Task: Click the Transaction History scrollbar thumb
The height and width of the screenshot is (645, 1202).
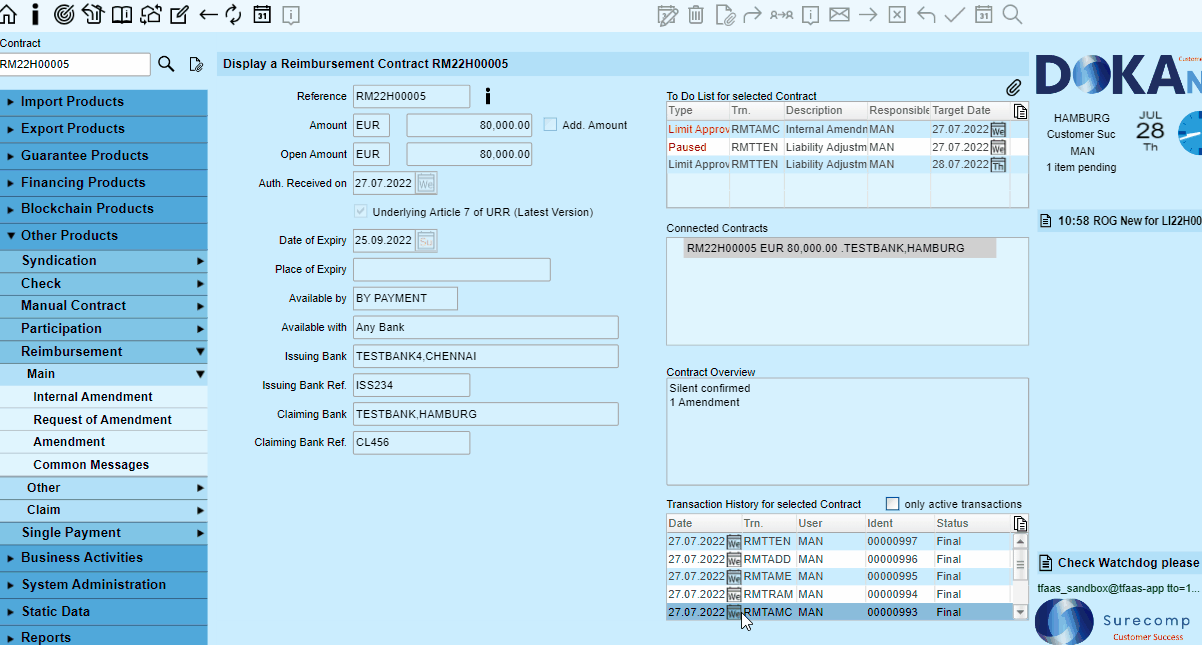Action: click(x=1020, y=565)
